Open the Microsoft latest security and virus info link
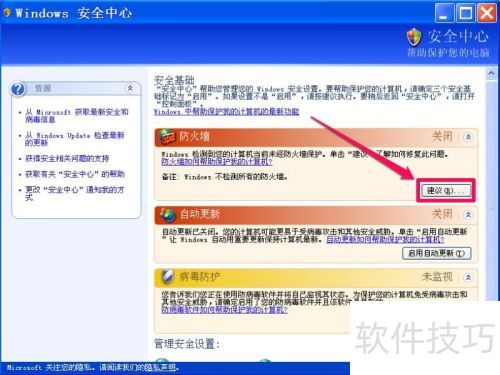 pyautogui.click(x=77, y=115)
